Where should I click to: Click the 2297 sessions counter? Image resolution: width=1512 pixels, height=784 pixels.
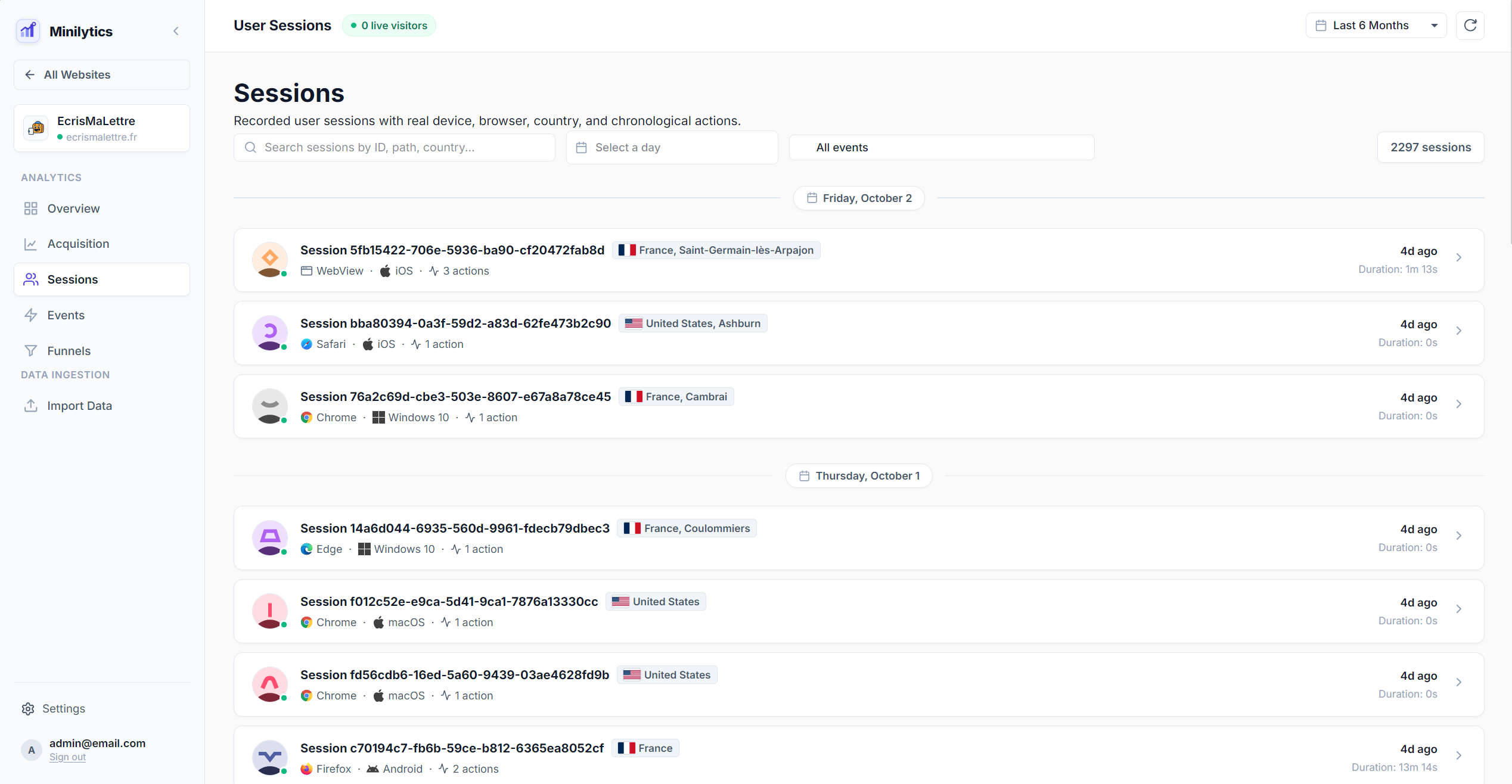click(1430, 147)
